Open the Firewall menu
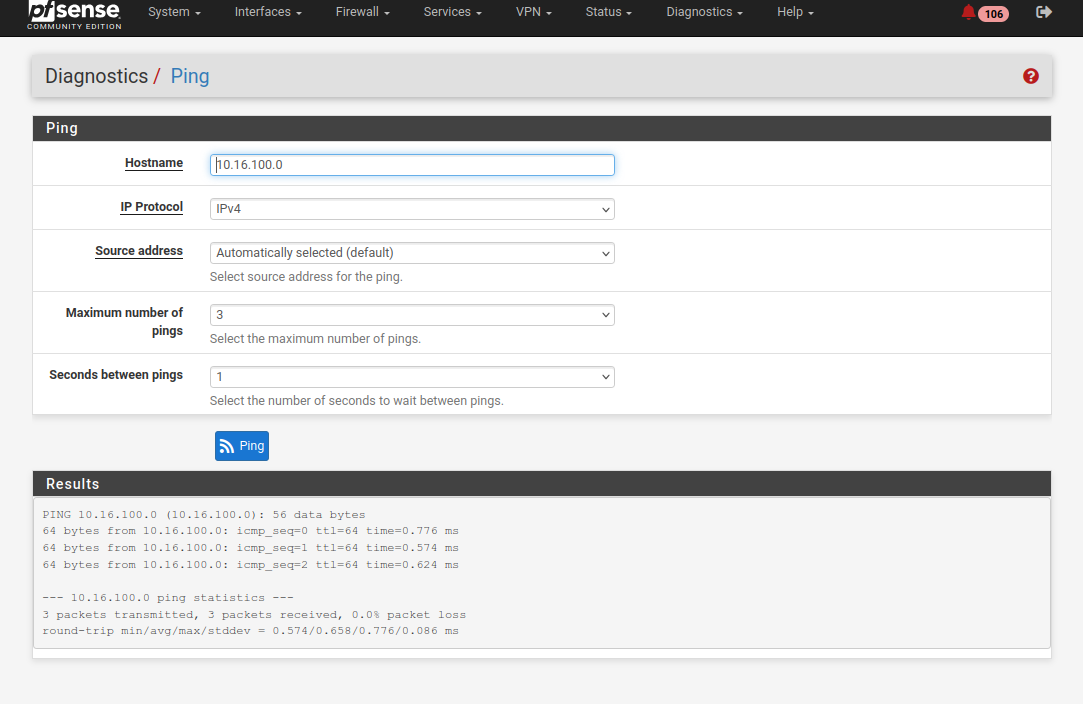 click(x=363, y=12)
